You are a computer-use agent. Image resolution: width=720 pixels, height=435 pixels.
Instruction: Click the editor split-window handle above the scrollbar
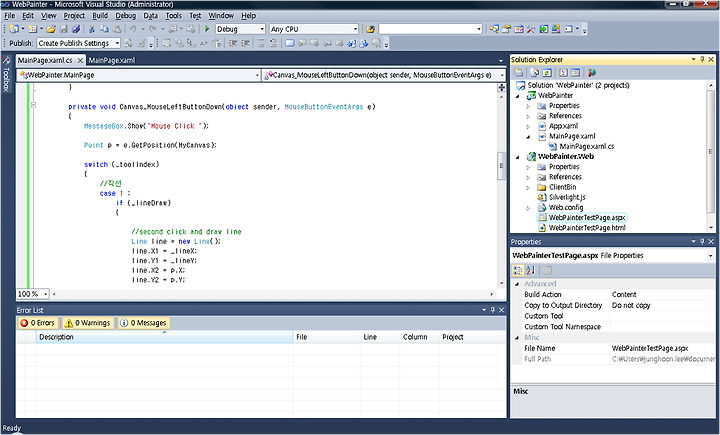tap(501, 87)
